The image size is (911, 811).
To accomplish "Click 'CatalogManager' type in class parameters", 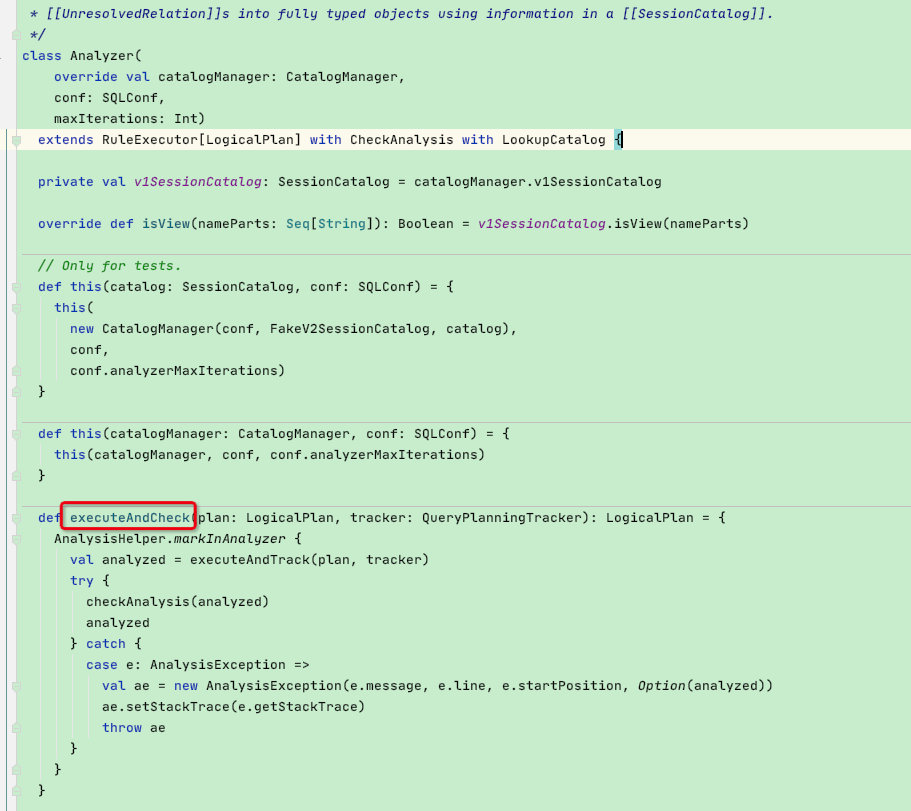I will [x=342, y=77].
